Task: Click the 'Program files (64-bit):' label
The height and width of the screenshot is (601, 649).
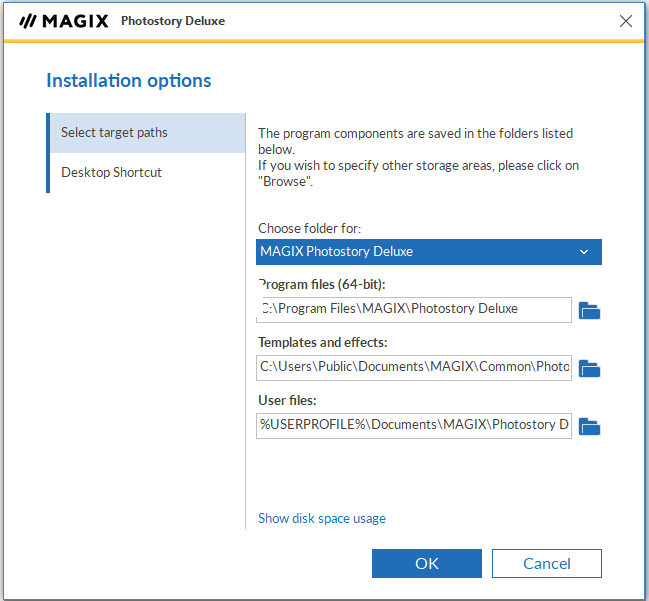Action: pyautogui.click(x=321, y=284)
